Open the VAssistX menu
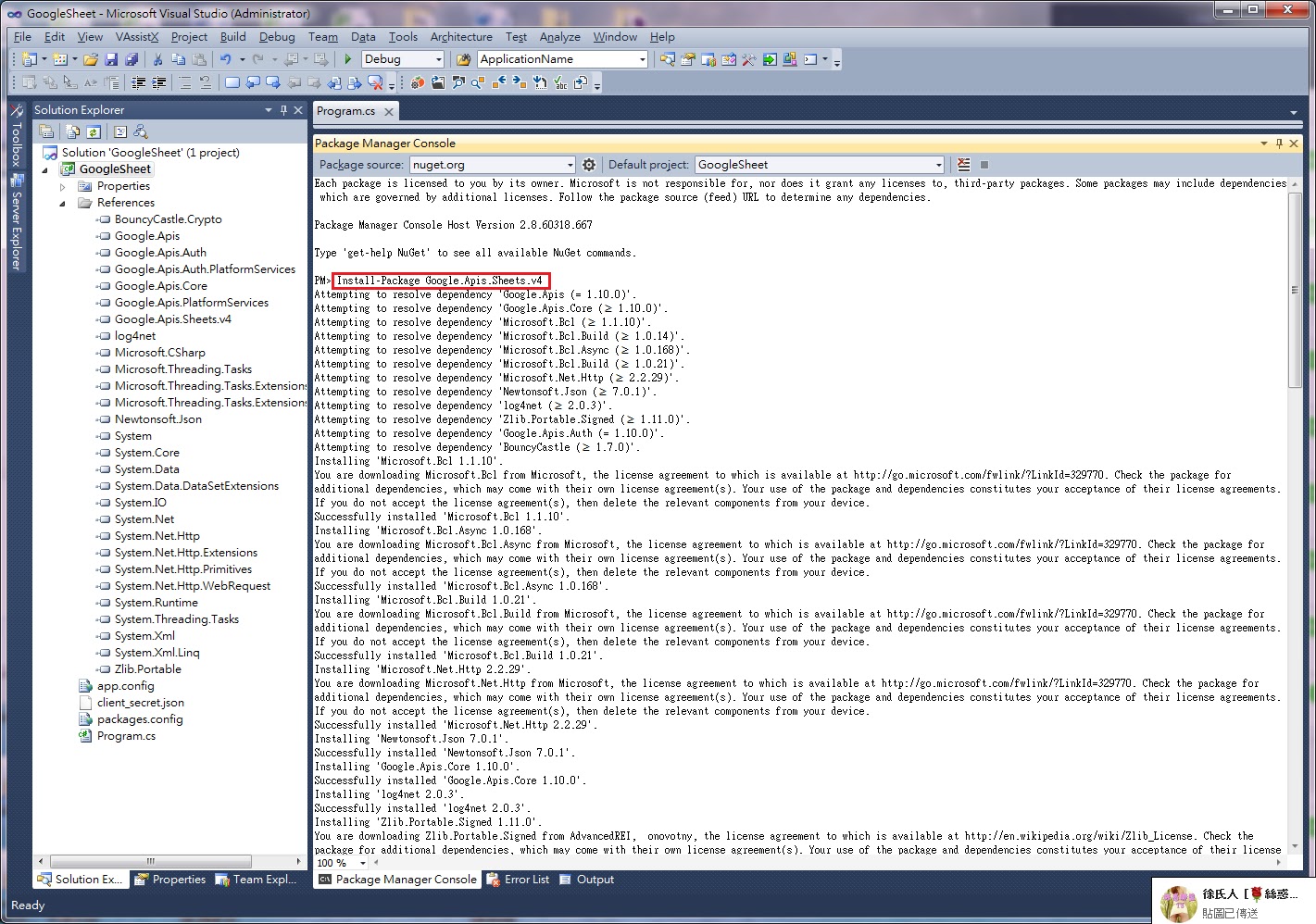1316x924 pixels. [136, 37]
